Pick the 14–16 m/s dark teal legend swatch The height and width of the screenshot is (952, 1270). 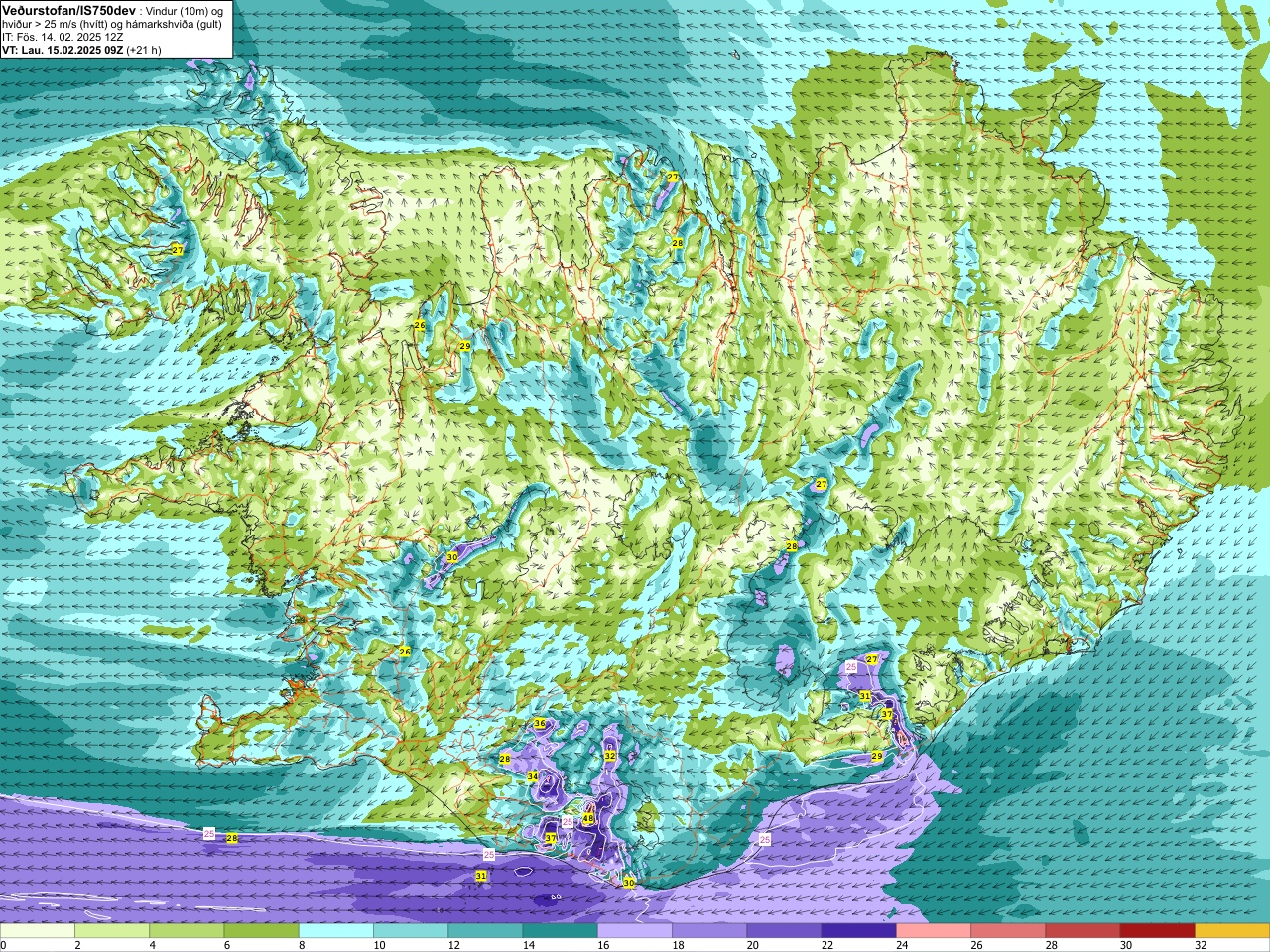tap(560, 931)
